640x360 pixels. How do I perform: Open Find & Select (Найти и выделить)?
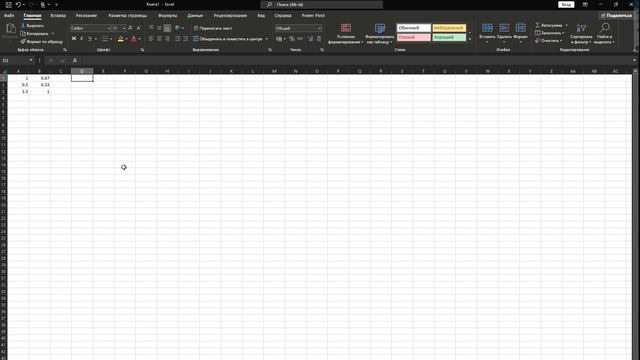pos(604,33)
